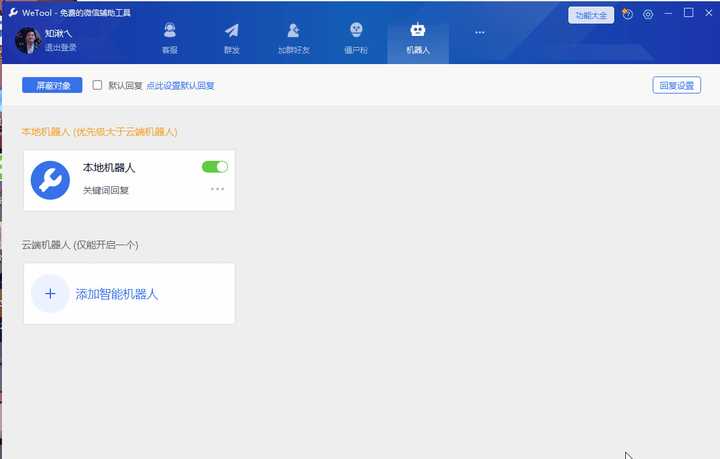This screenshot has width=720, height=459.
Task: Click the 回复设置 button
Action: [676, 85]
